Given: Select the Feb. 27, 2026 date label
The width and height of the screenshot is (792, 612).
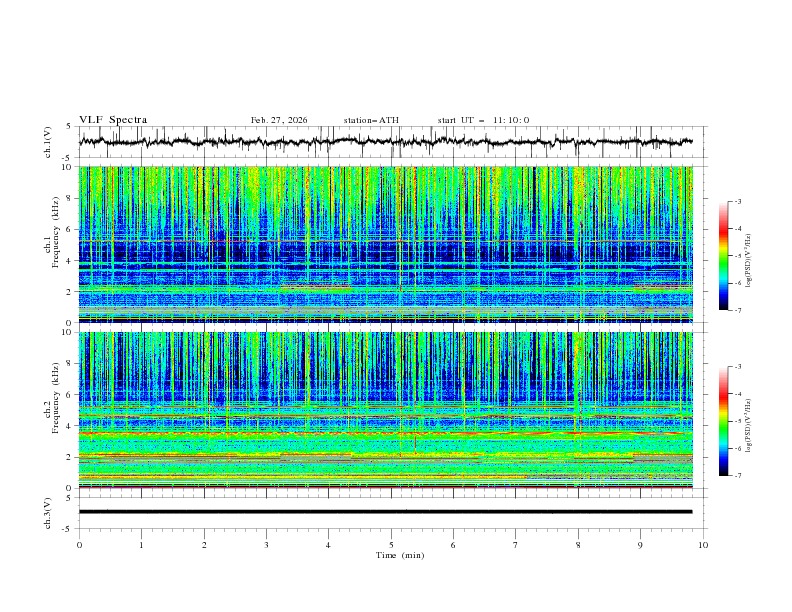Looking at the screenshot, I should 279,120.
